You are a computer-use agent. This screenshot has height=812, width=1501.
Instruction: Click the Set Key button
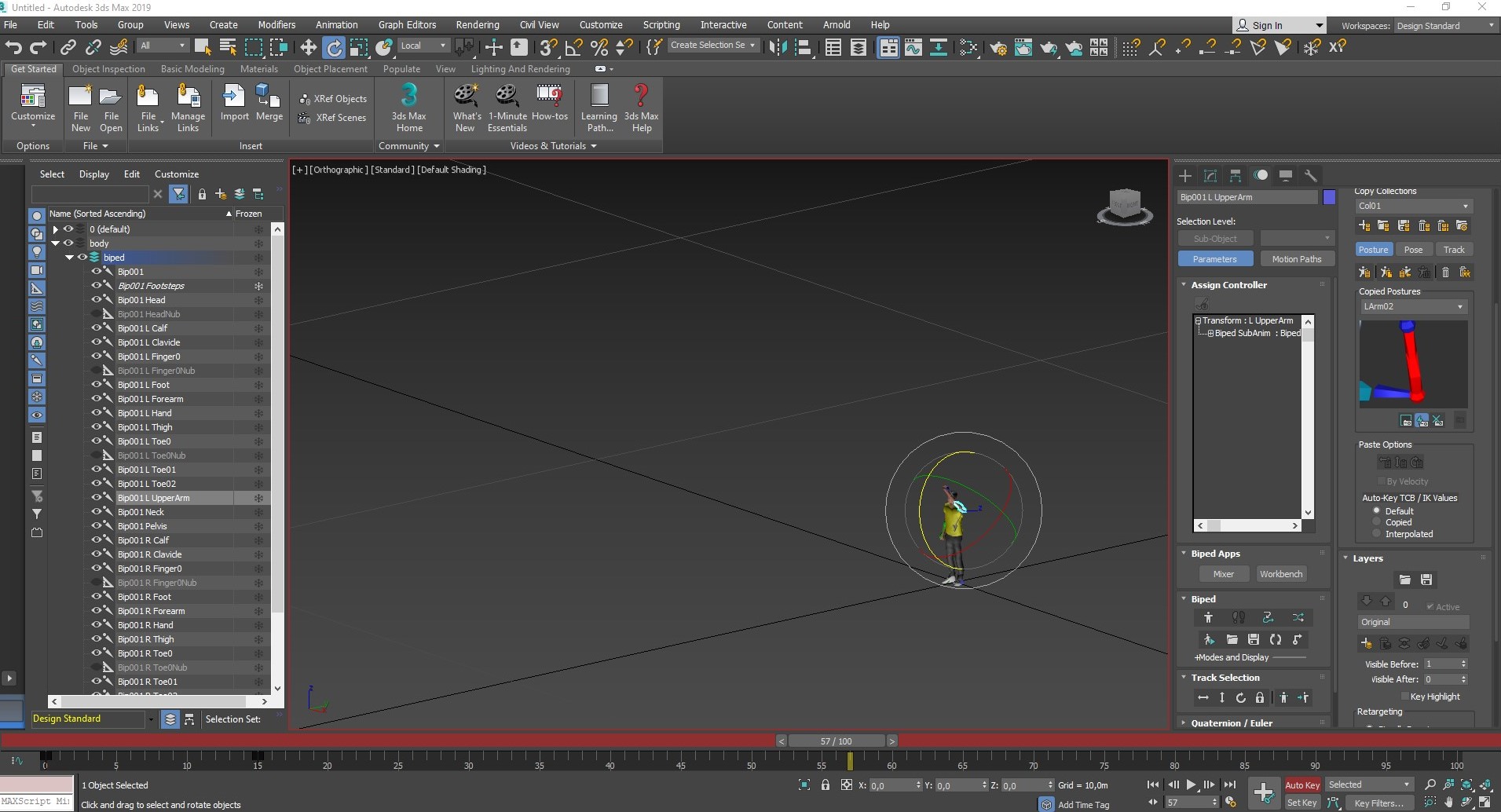(x=1301, y=803)
